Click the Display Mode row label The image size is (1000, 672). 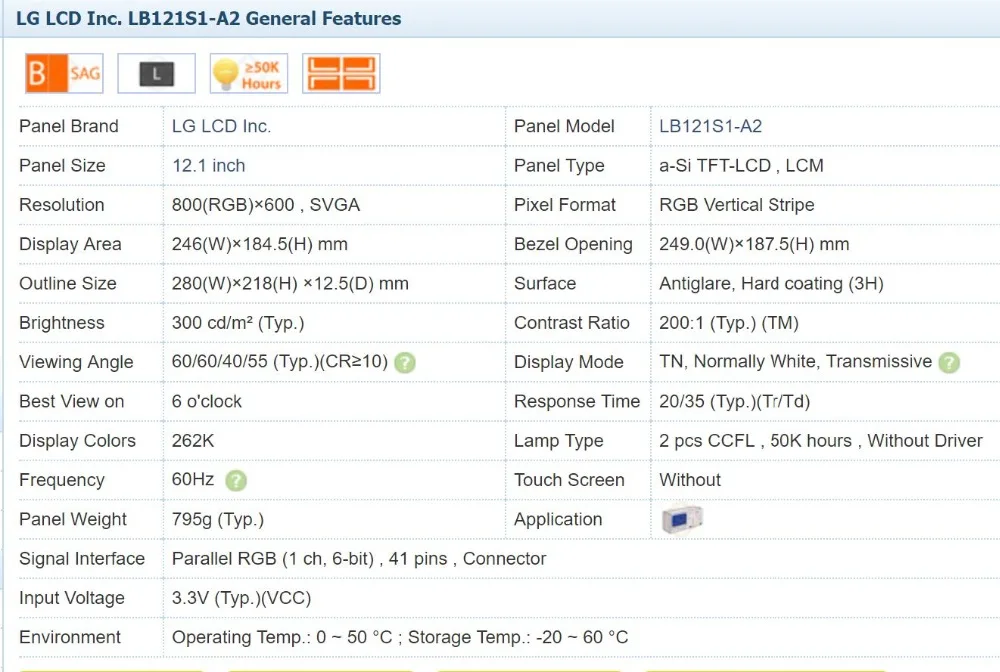coord(569,362)
